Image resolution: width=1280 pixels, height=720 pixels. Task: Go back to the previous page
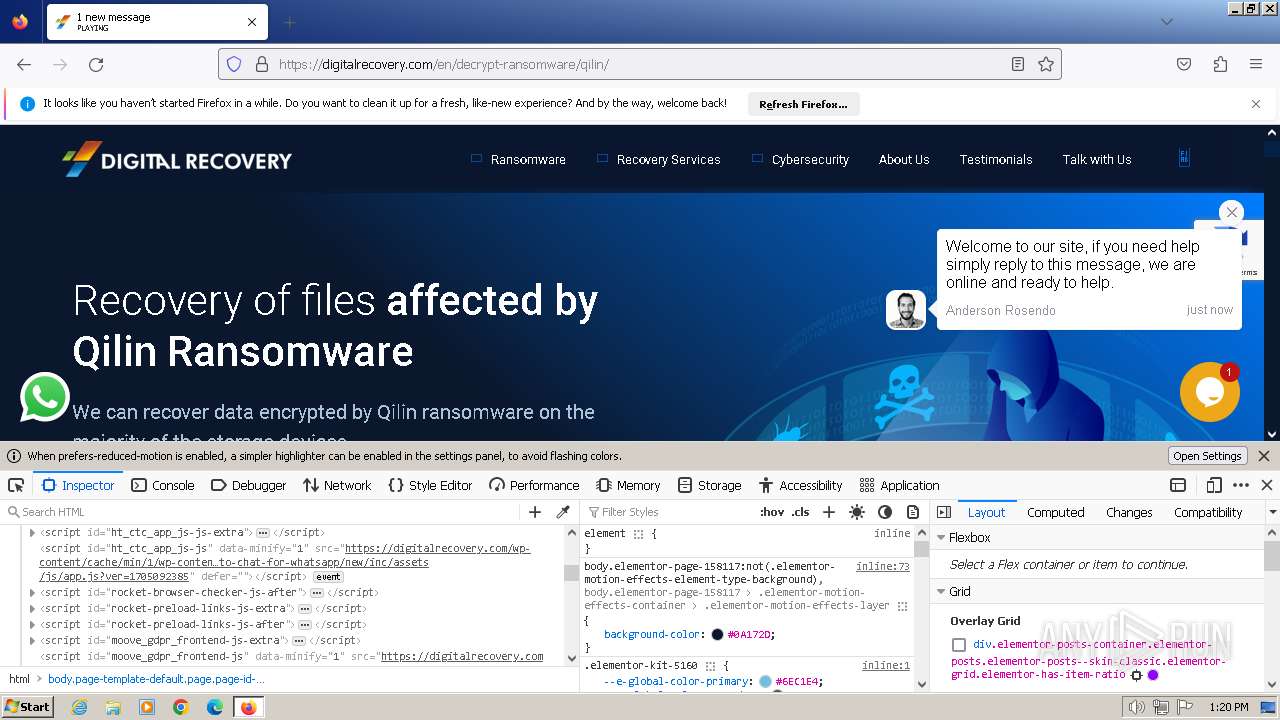click(x=24, y=64)
